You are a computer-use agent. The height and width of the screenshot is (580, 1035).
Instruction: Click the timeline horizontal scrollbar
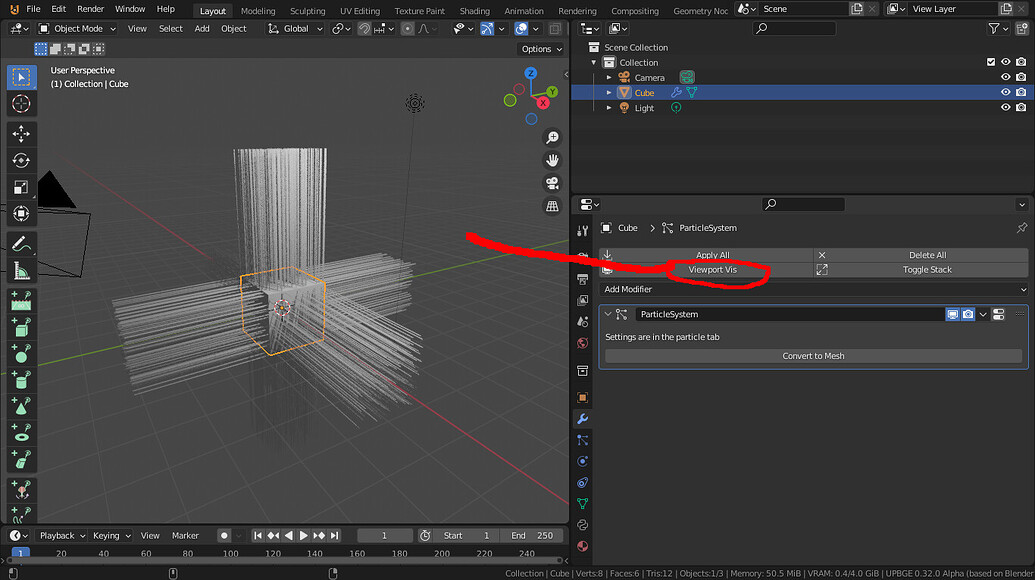284,561
